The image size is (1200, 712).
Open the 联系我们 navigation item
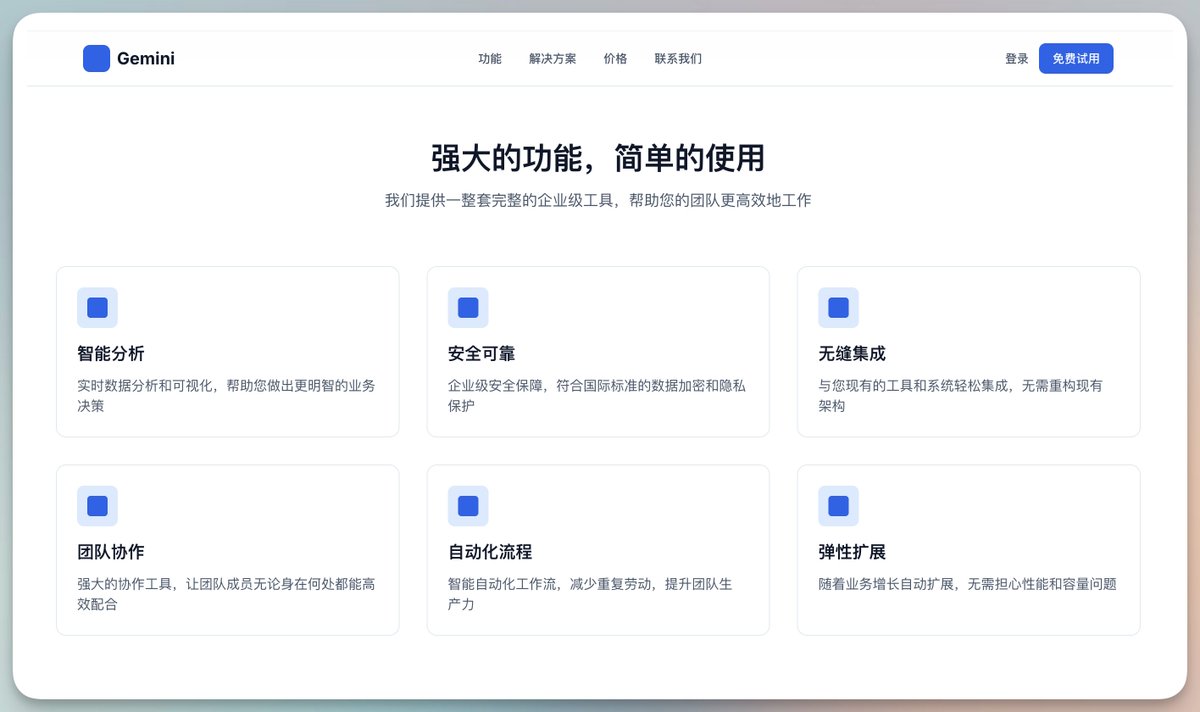pyautogui.click(x=678, y=58)
